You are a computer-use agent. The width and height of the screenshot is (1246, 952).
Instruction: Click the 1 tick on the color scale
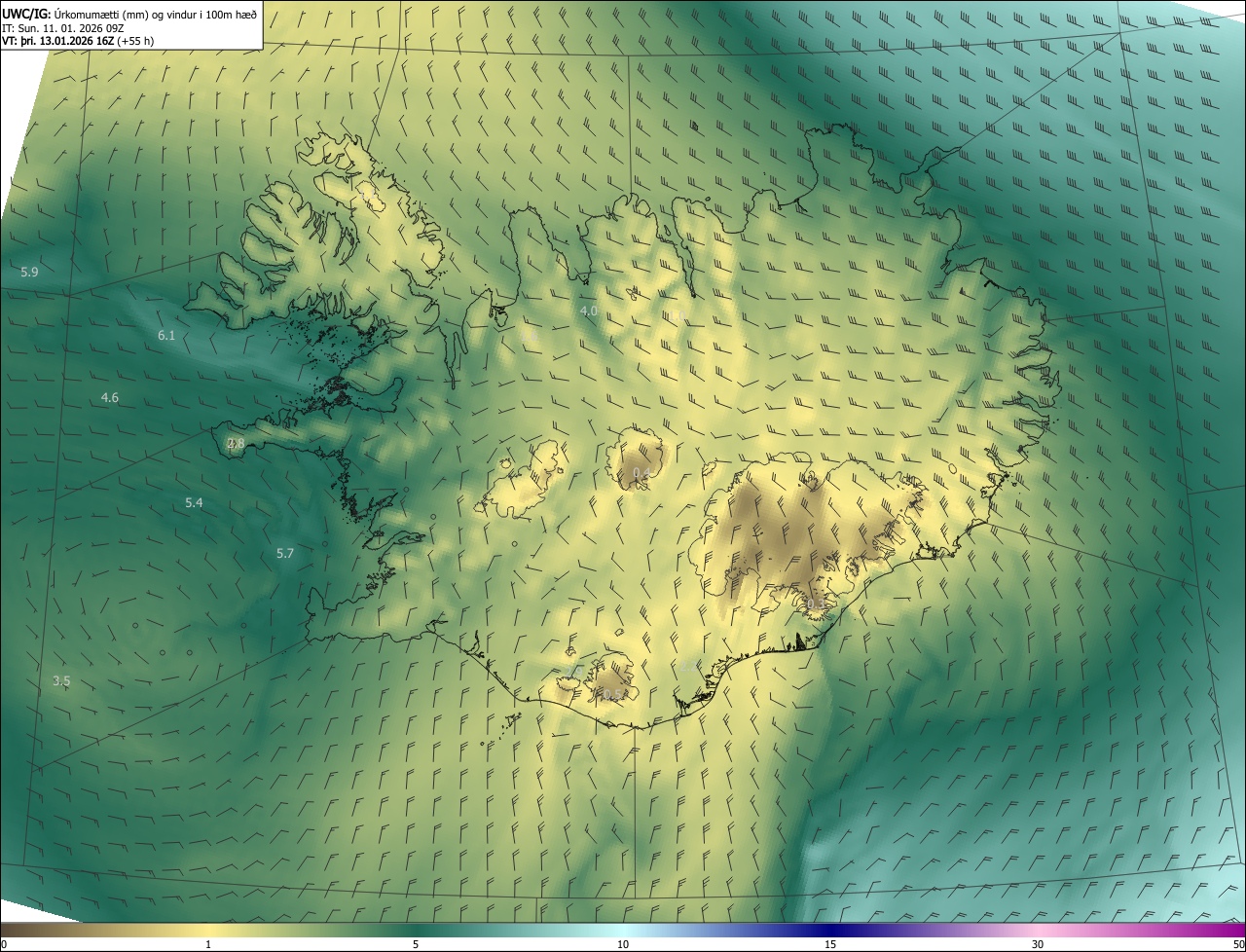coord(208,944)
